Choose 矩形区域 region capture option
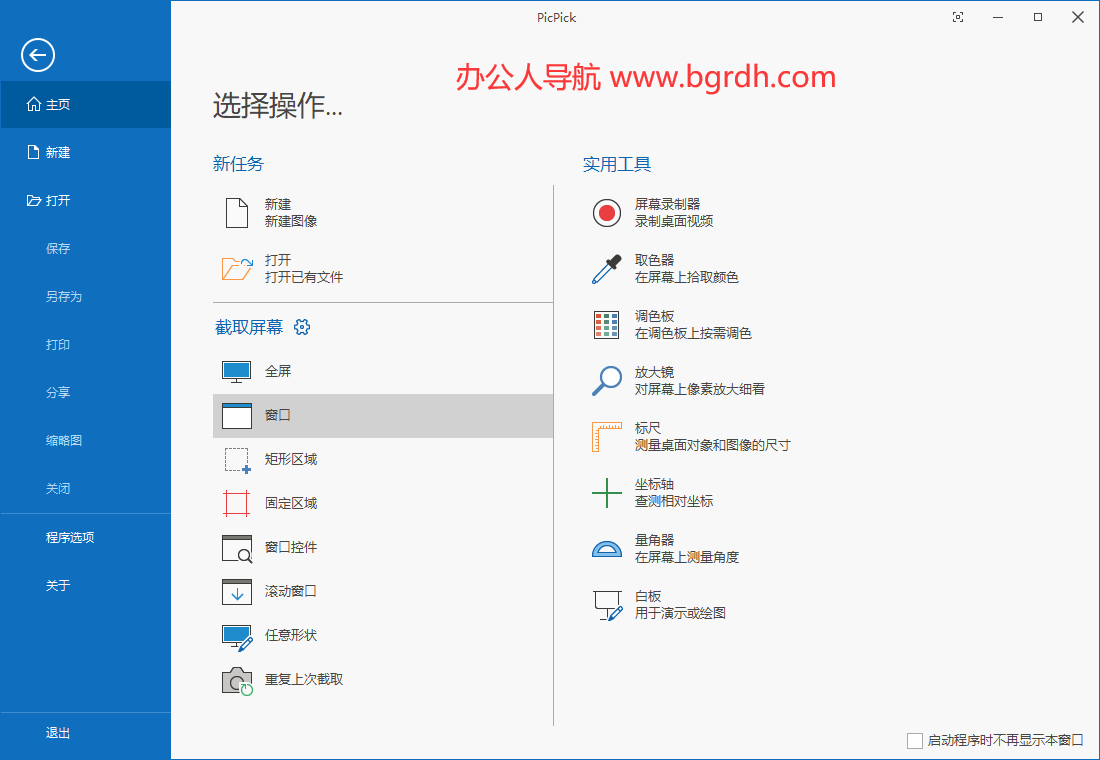This screenshot has width=1100, height=760. [290, 459]
